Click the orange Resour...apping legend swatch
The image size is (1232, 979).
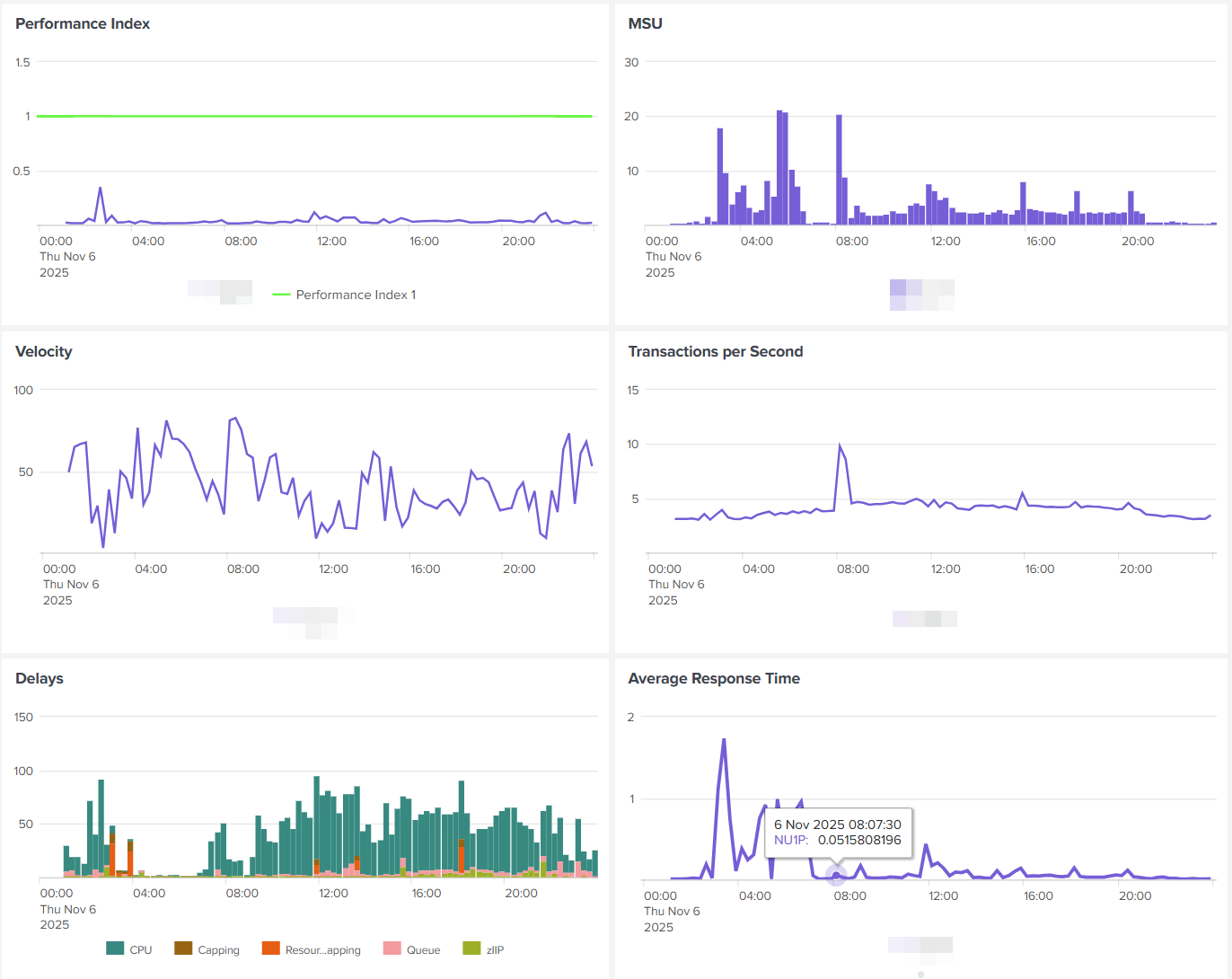(x=270, y=948)
